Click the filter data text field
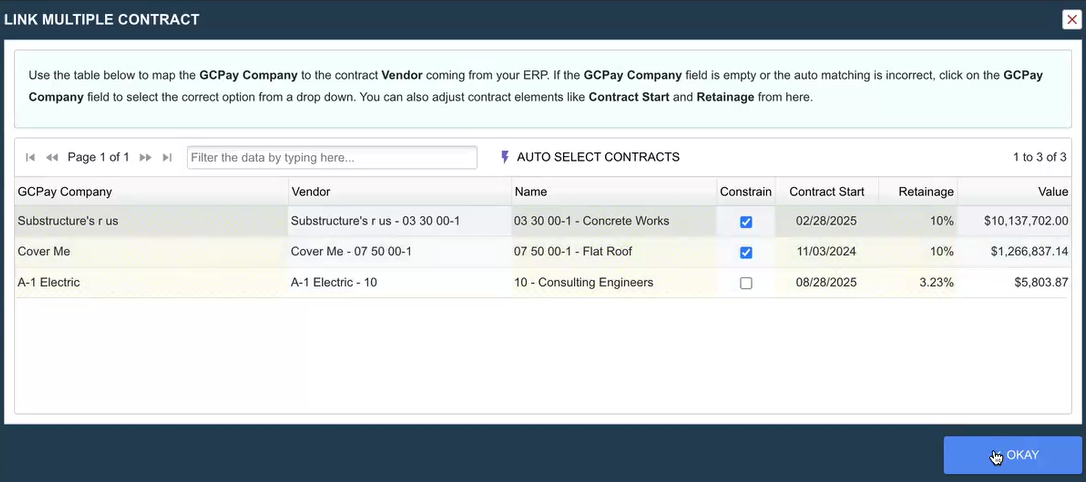1086x482 pixels. click(332, 158)
